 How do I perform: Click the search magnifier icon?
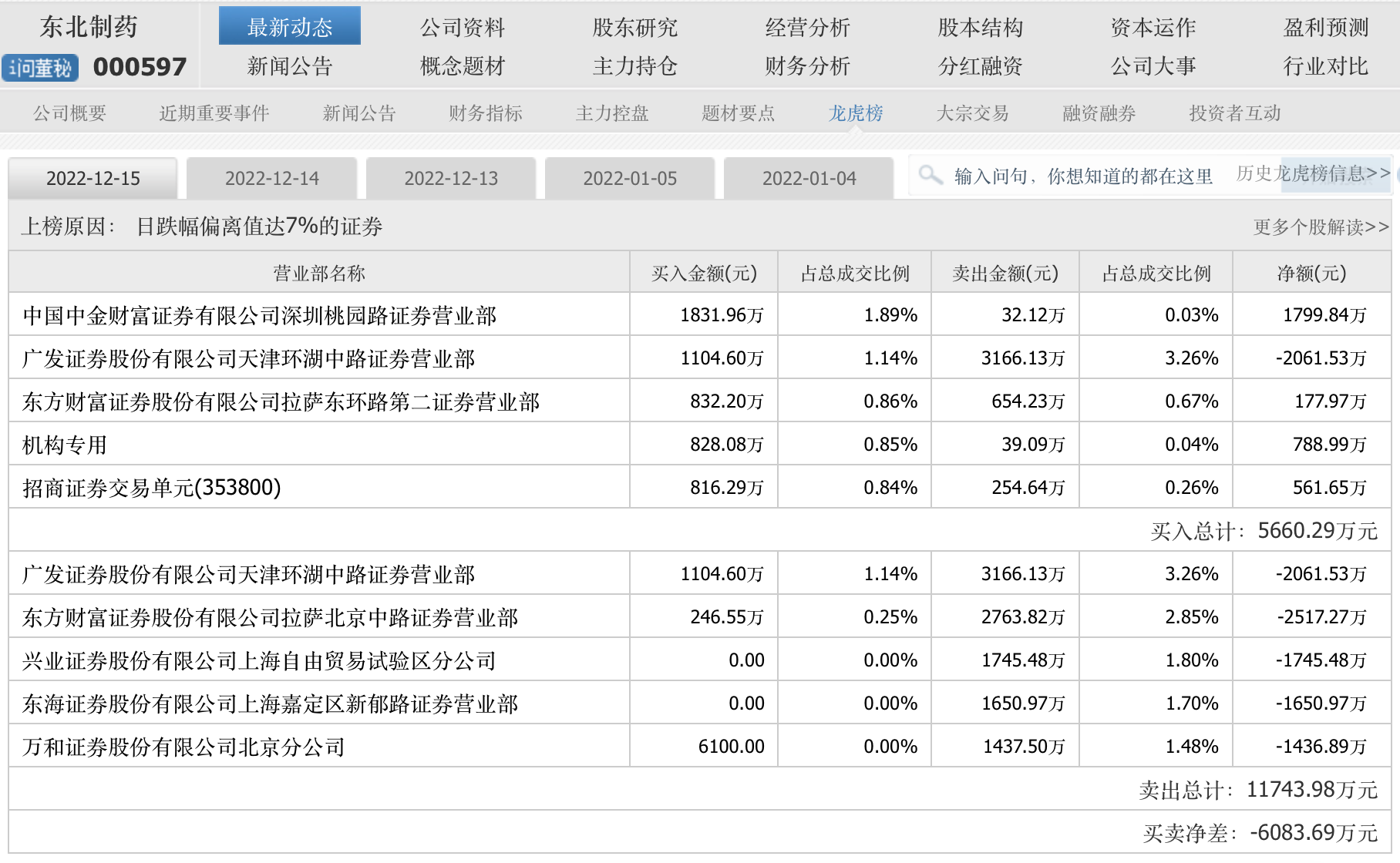coord(931,176)
